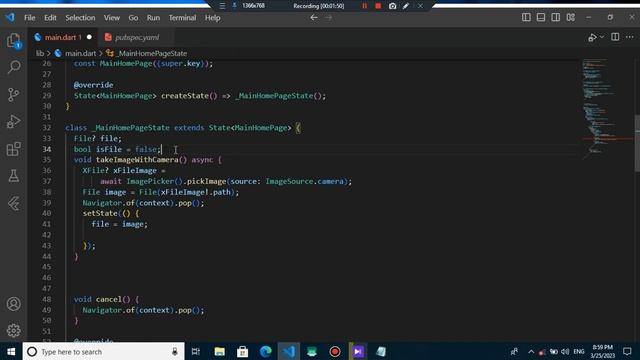This screenshot has width=640, height=360.
Task: Open the Terminal menu
Action: (182, 18)
